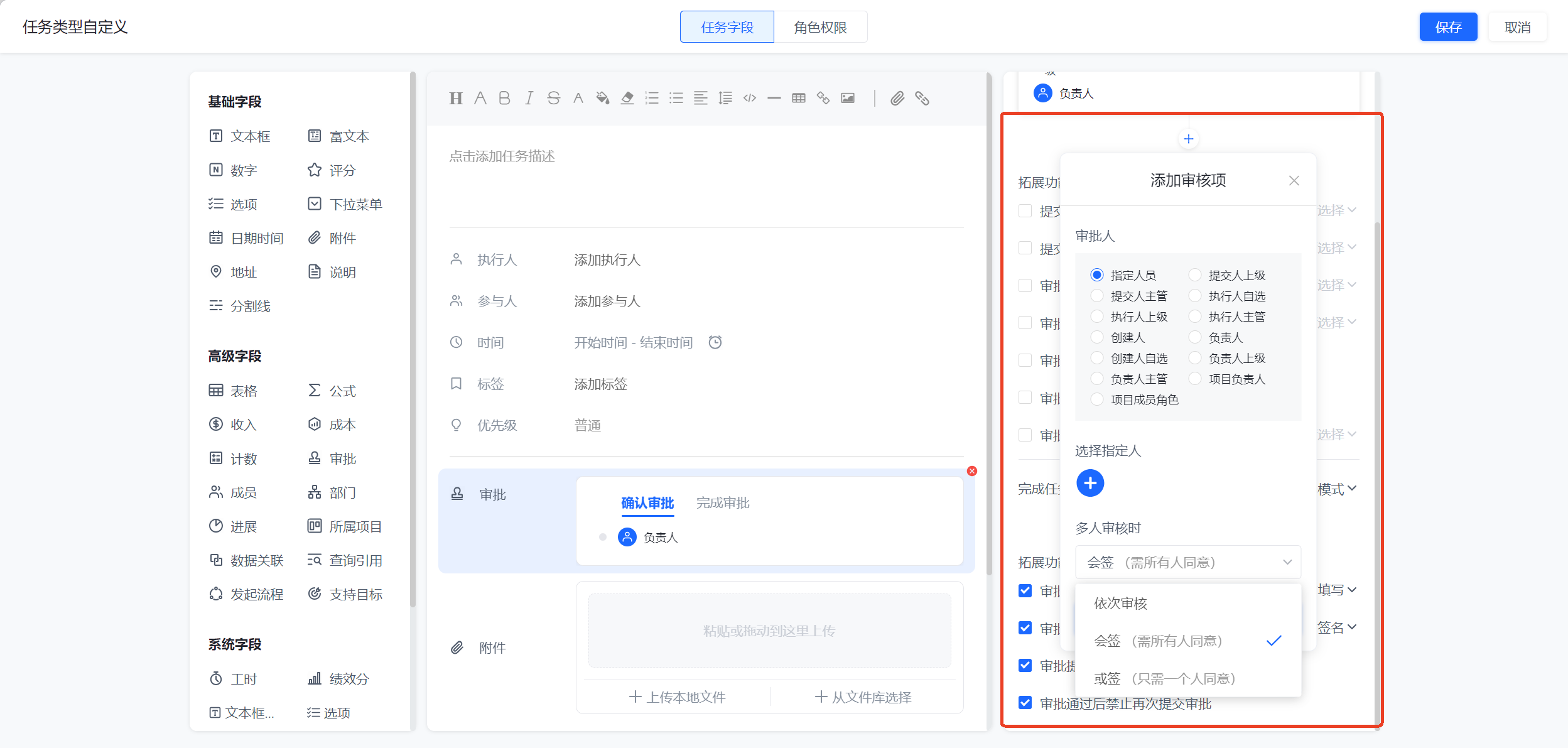Click priority value 普通
Viewport: 1568px width, 748px height.
pos(588,426)
